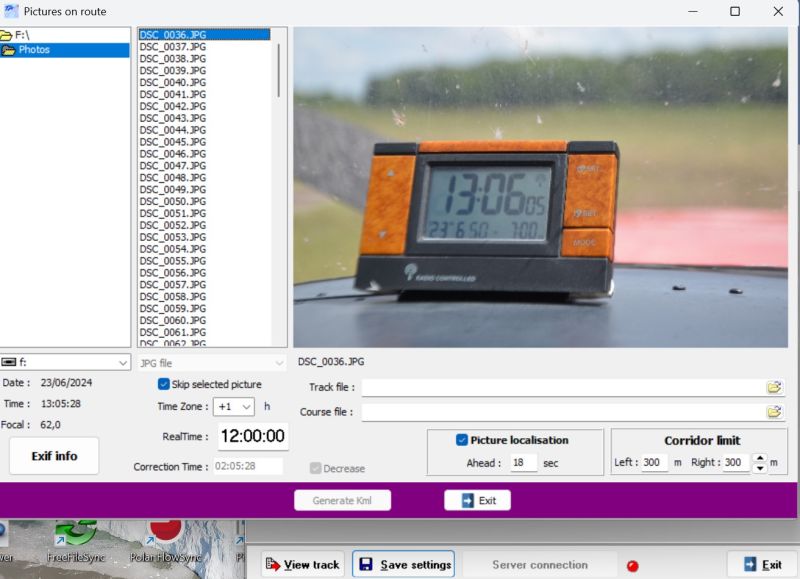
Task: Select the F:\ root folder
Action: pyautogui.click(x=20, y=35)
